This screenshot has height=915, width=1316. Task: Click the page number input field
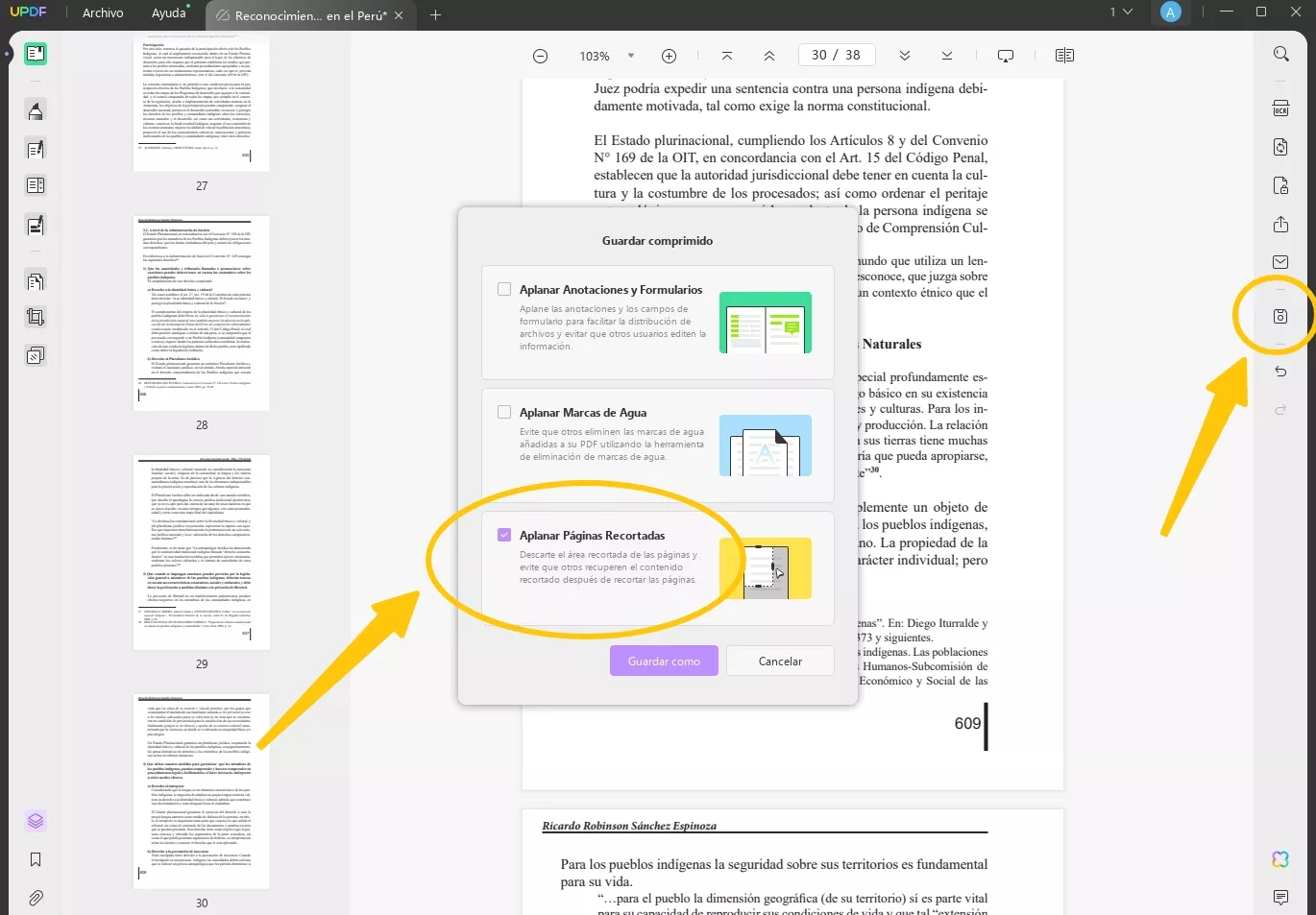click(x=836, y=55)
